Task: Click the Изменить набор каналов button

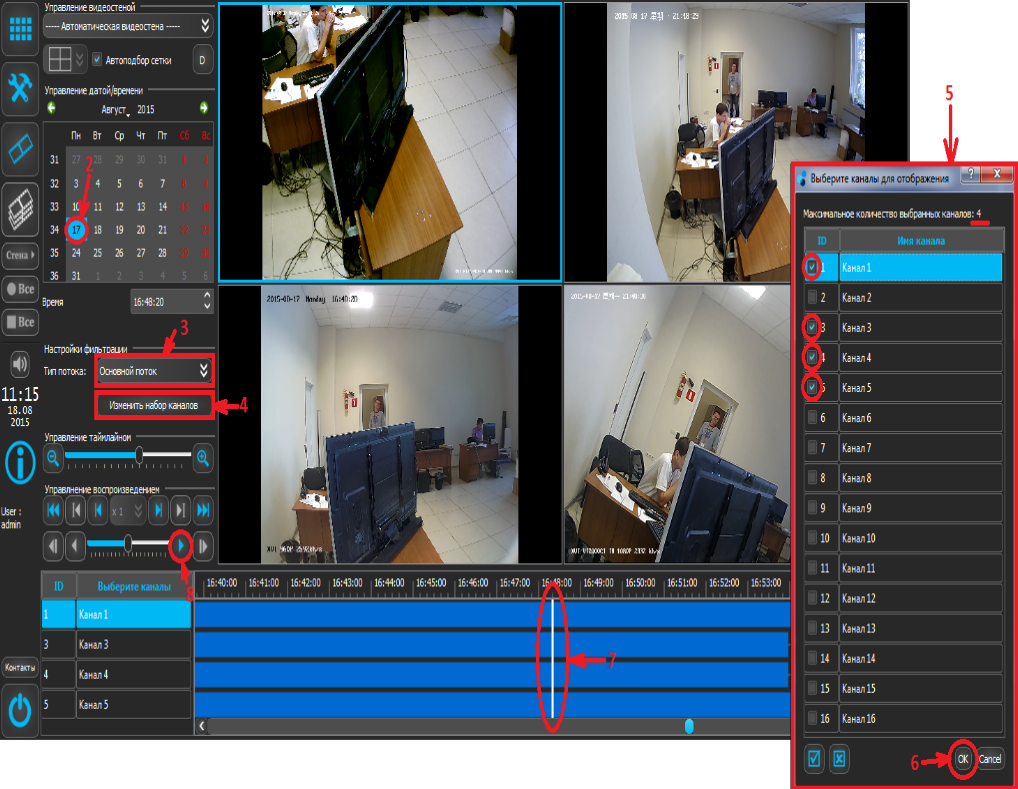Action: [154, 406]
